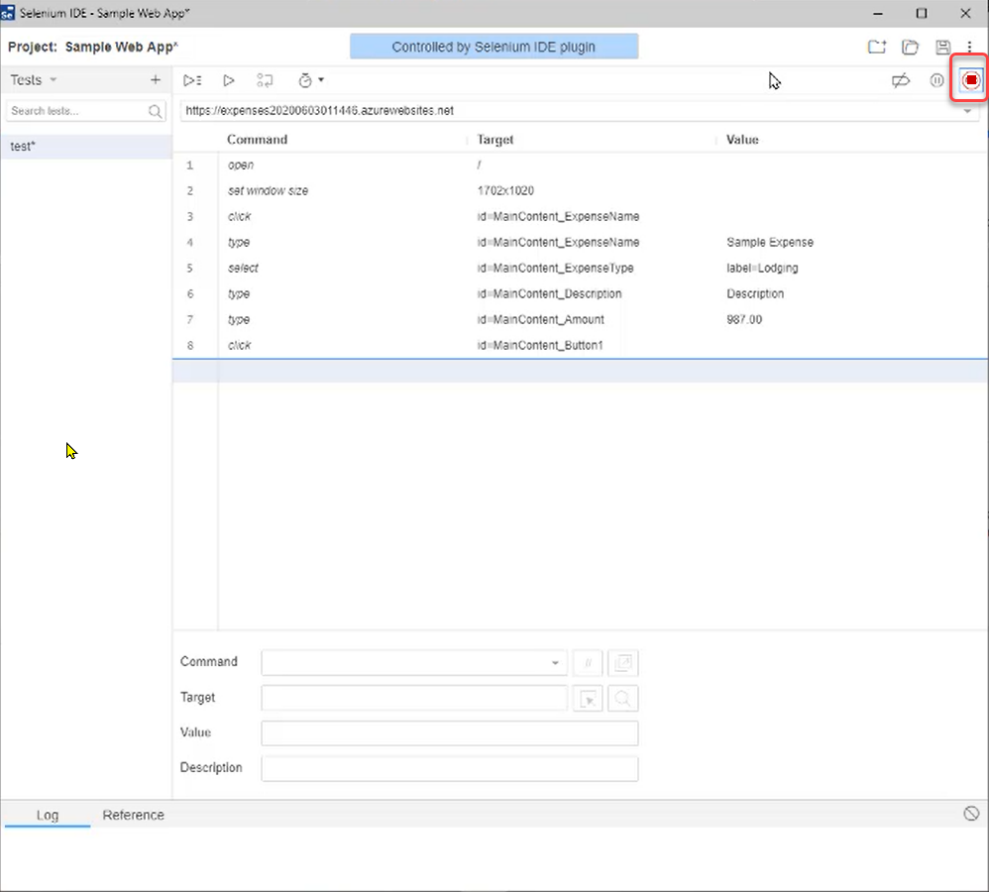
Task: Select the id=MainContent_Button1 target cell
Action: pyautogui.click(x=540, y=346)
